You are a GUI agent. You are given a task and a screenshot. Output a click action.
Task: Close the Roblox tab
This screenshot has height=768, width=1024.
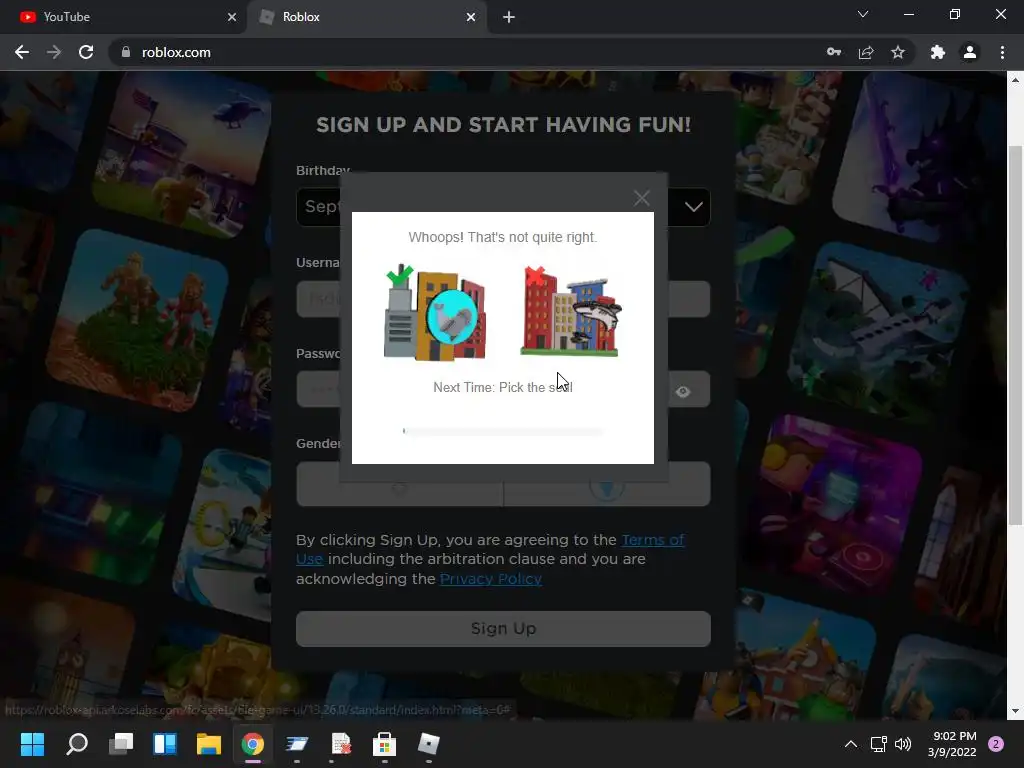pos(471,17)
